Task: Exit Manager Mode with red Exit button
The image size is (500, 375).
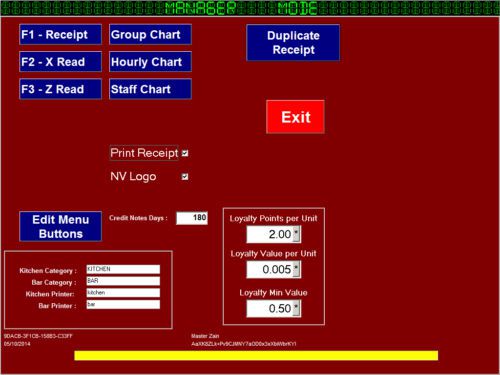Action: pyautogui.click(x=295, y=117)
